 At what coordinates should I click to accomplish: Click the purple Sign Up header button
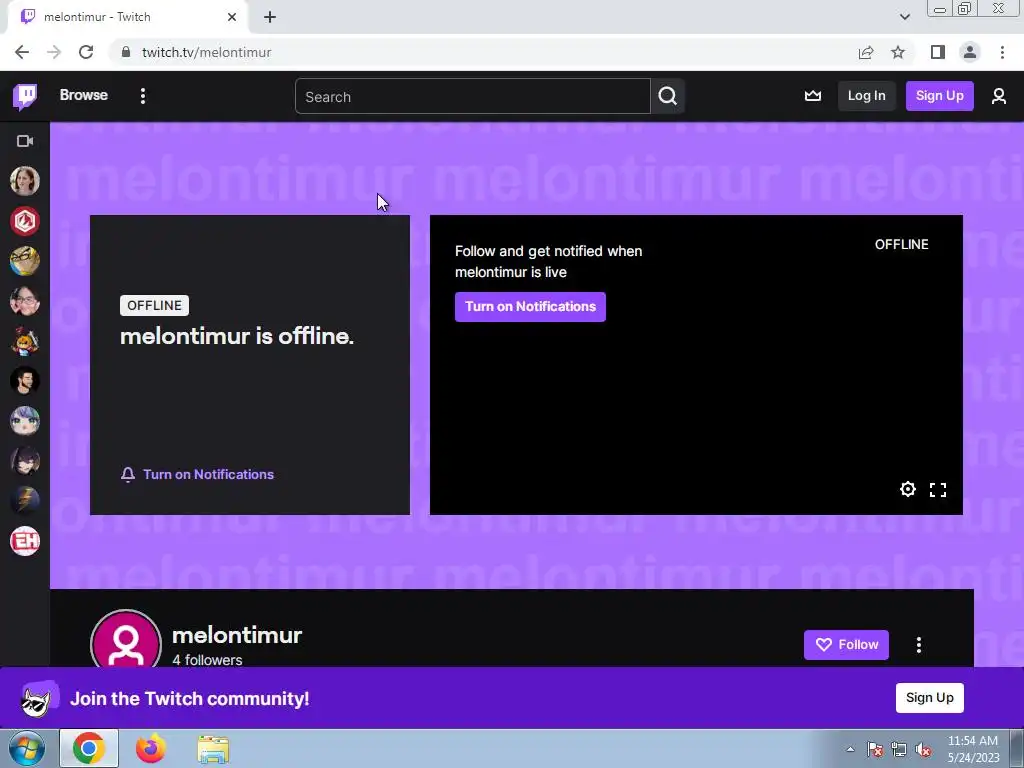click(x=939, y=96)
